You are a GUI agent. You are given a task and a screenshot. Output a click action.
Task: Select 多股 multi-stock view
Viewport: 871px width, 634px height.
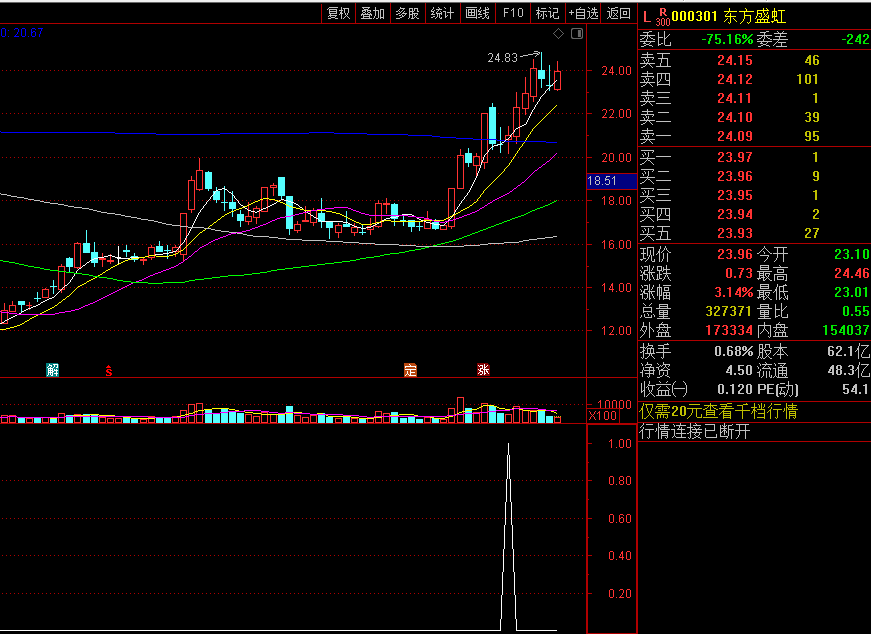point(407,13)
